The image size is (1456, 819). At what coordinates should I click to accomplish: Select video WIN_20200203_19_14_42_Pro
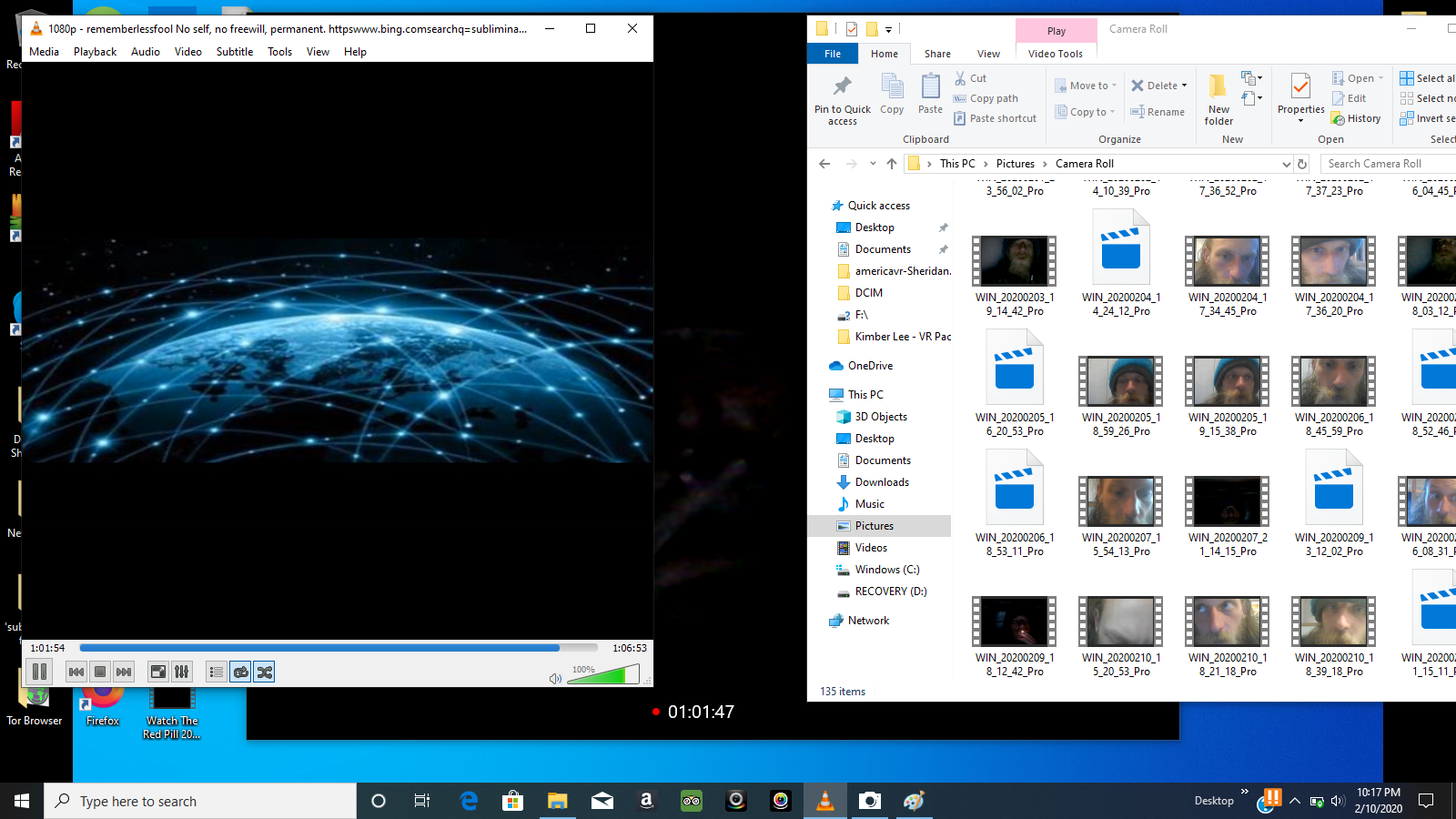(1015, 277)
